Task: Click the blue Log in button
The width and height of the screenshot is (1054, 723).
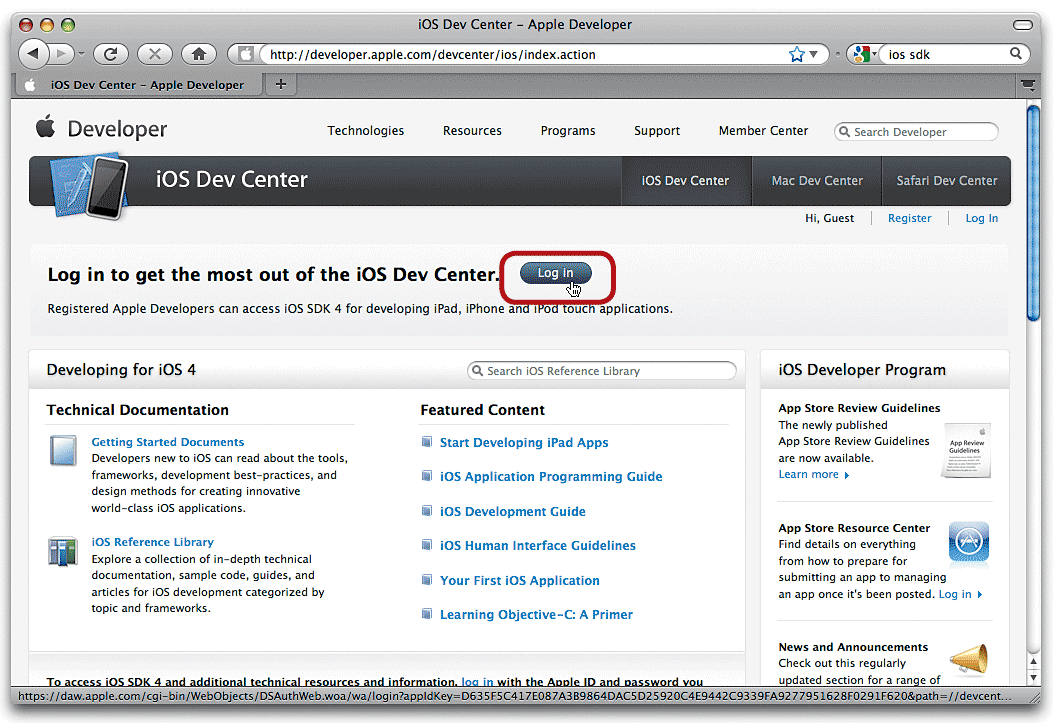Action: point(556,273)
